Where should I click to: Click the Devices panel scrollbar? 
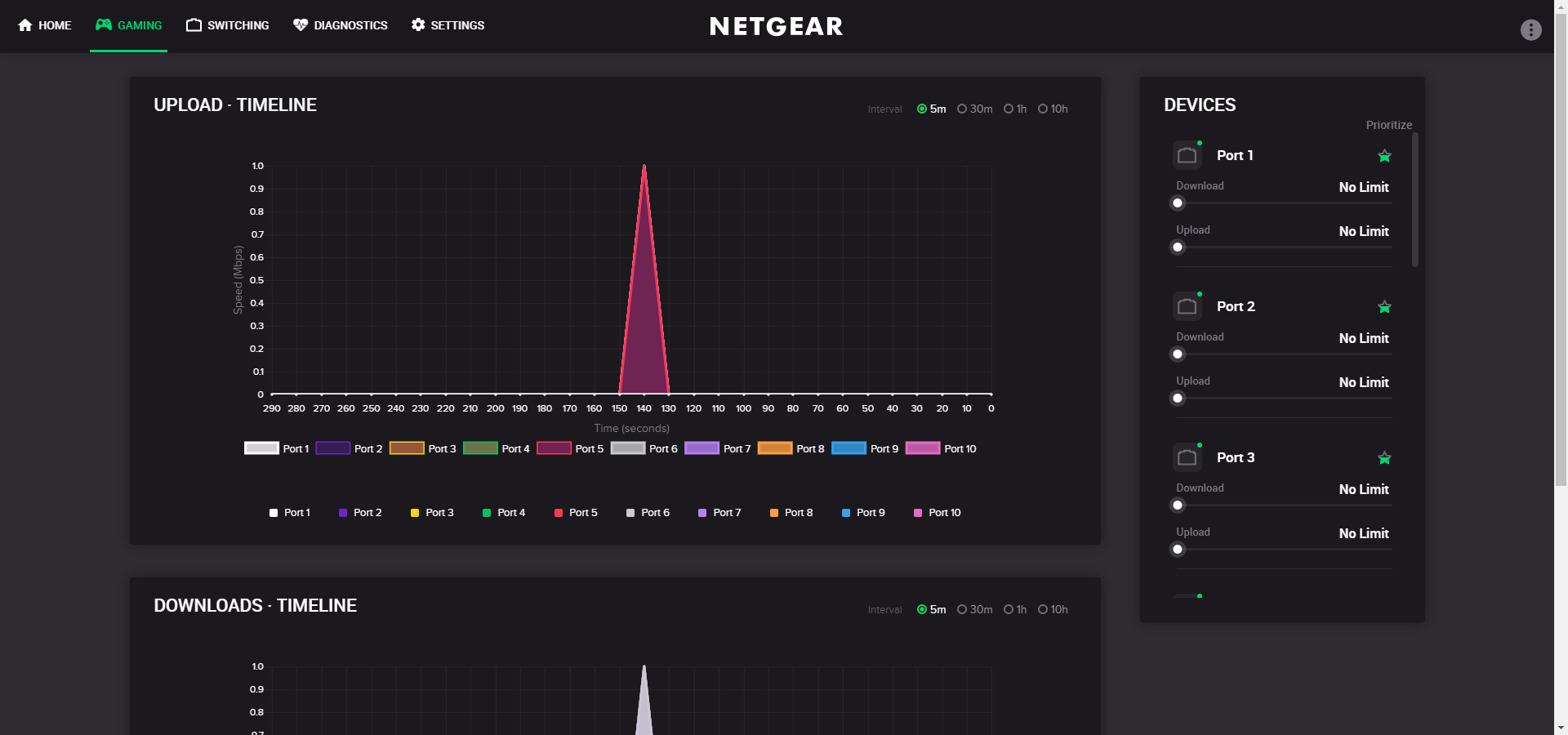point(1415,199)
